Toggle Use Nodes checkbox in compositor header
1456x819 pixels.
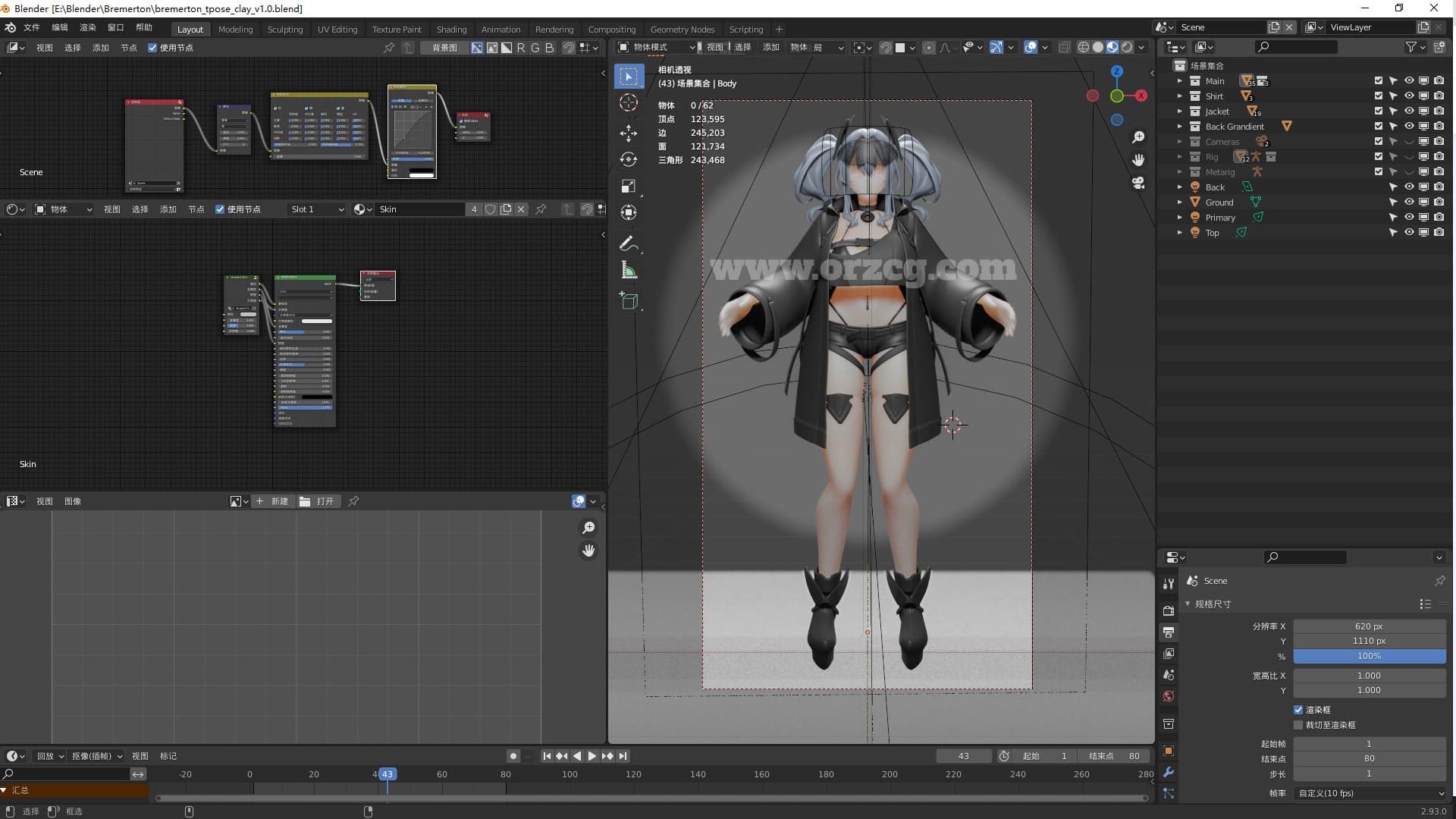pos(152,48)
